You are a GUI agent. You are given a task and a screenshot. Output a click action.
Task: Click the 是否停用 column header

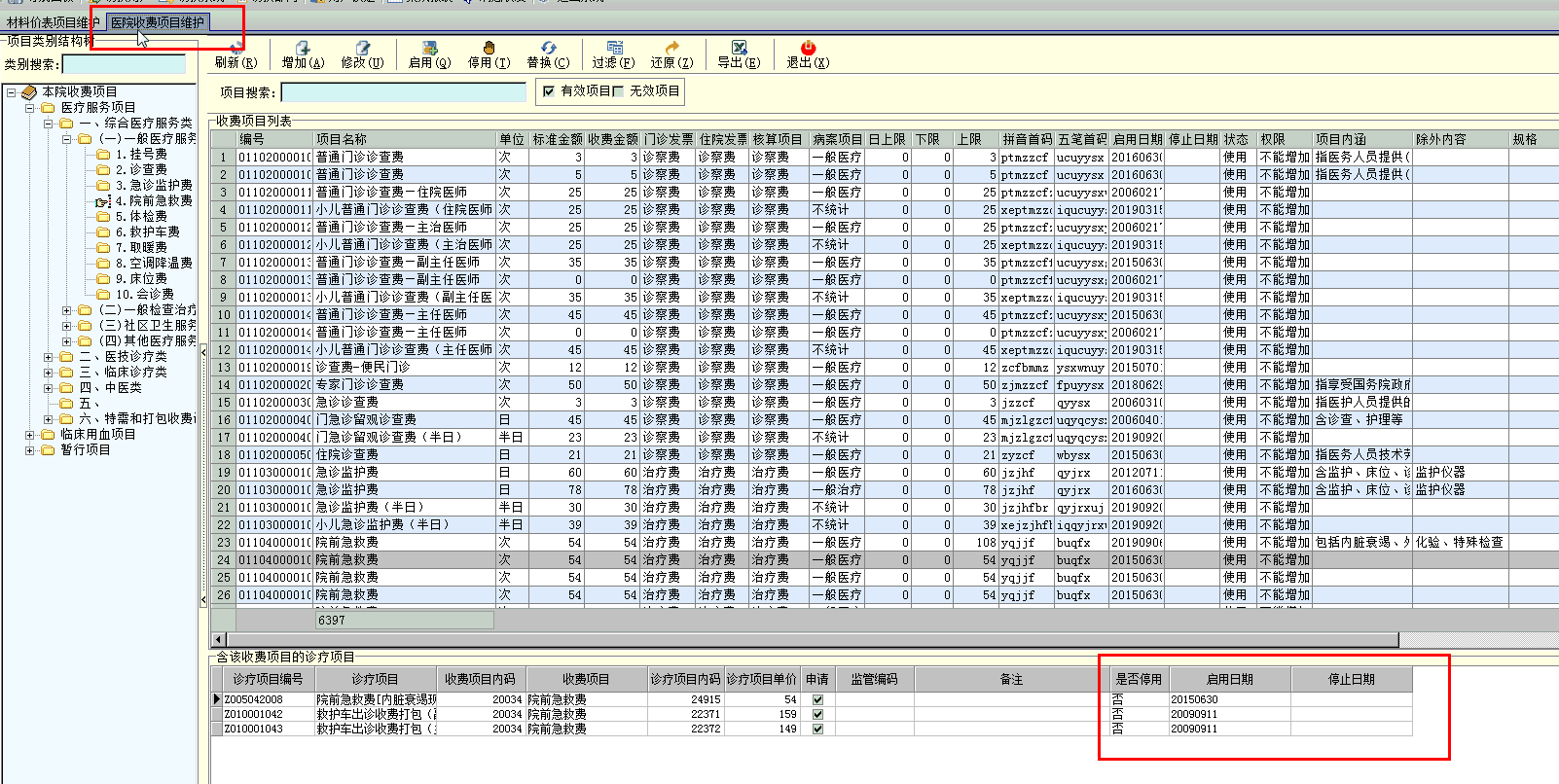[1139, 679]
